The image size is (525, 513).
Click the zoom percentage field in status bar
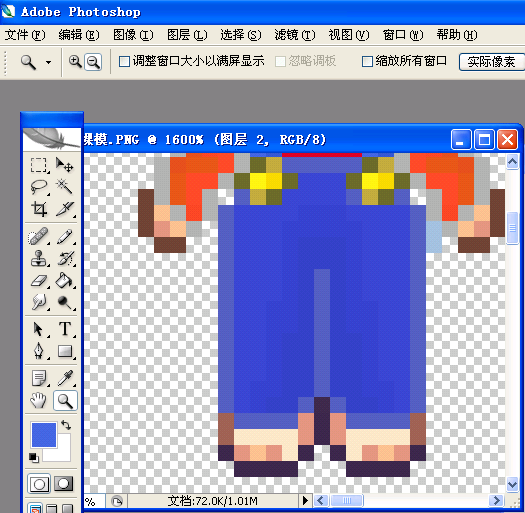click(94, 501)
